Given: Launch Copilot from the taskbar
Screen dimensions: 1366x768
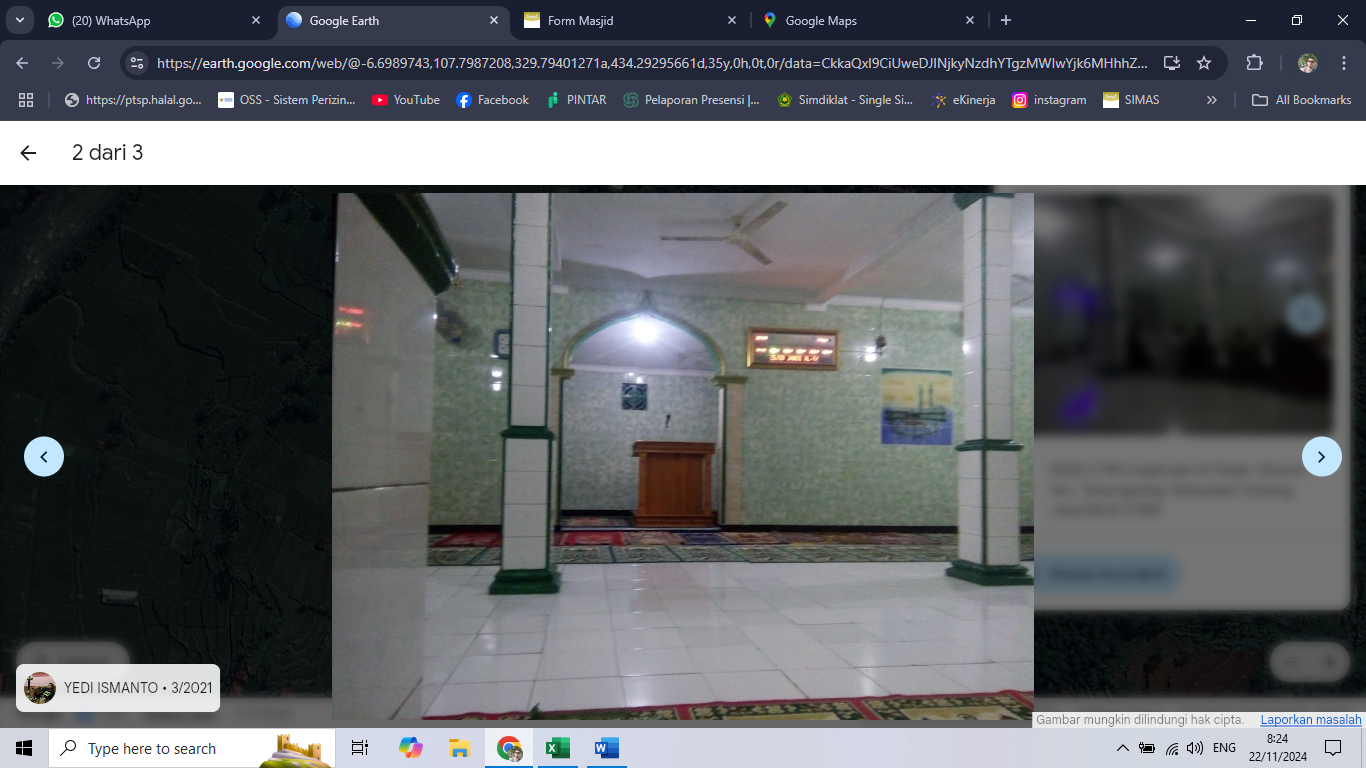Looking at the screenshot, I should pyautogui.click(x=410, y=748).
